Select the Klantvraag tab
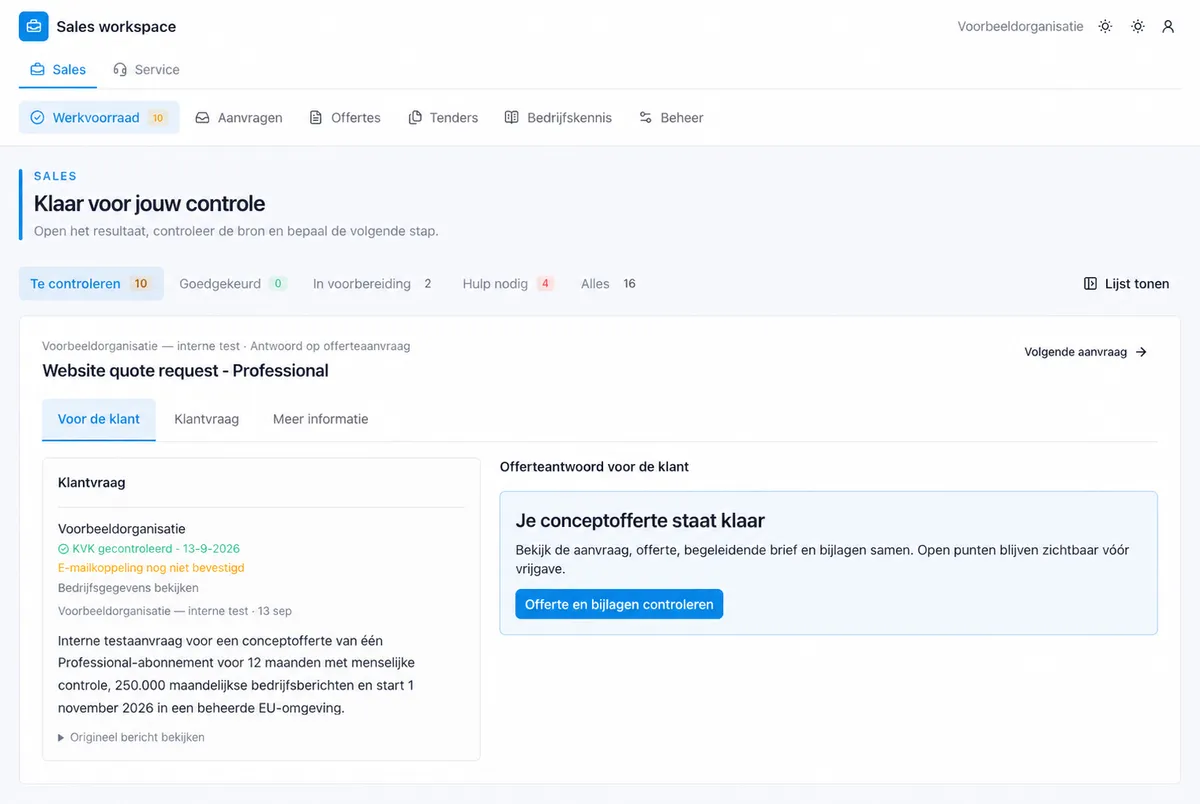Viewport: 1200px width, 804px height. coord(207,419)
